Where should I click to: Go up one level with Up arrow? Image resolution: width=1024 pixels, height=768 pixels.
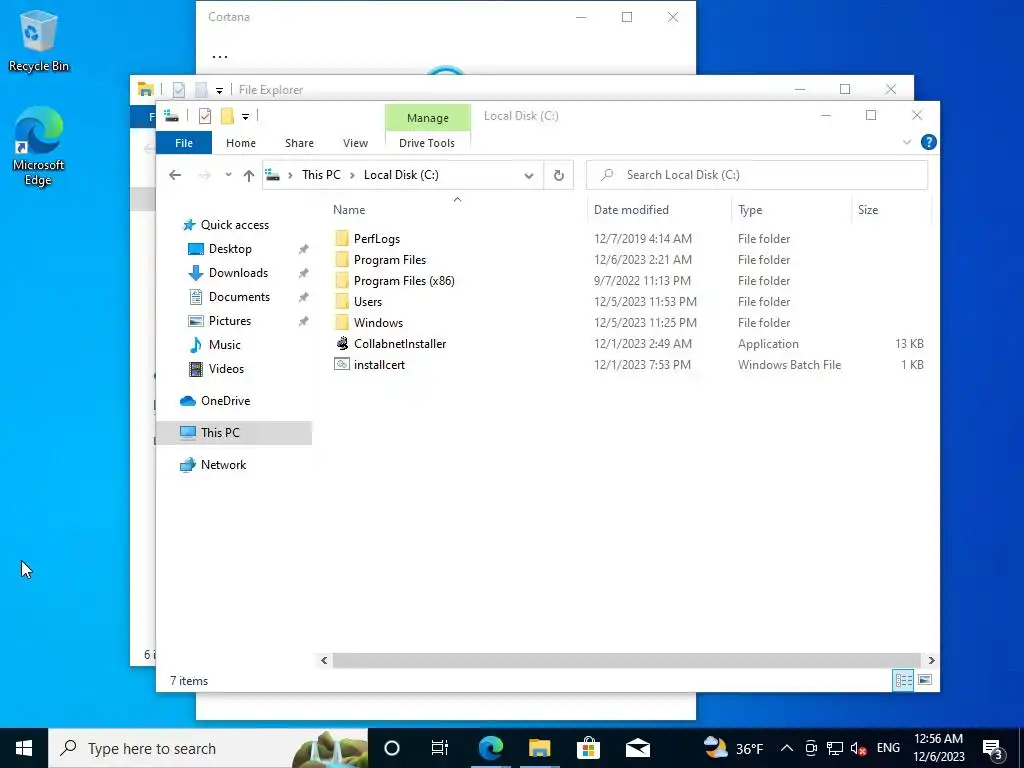click(248, 175)
